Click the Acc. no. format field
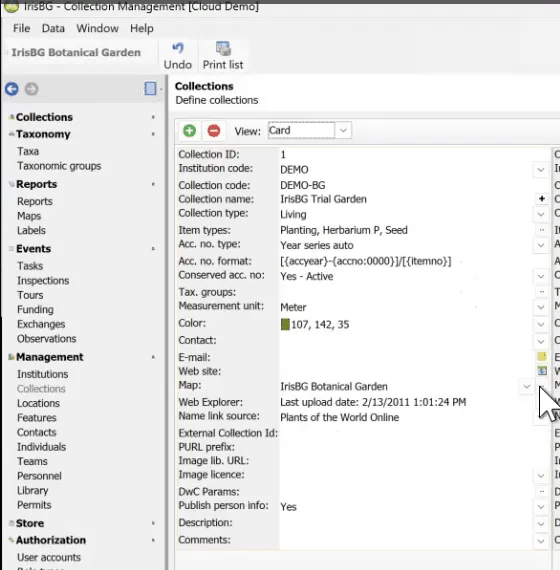The image size is (560, 570). [413, 261]
